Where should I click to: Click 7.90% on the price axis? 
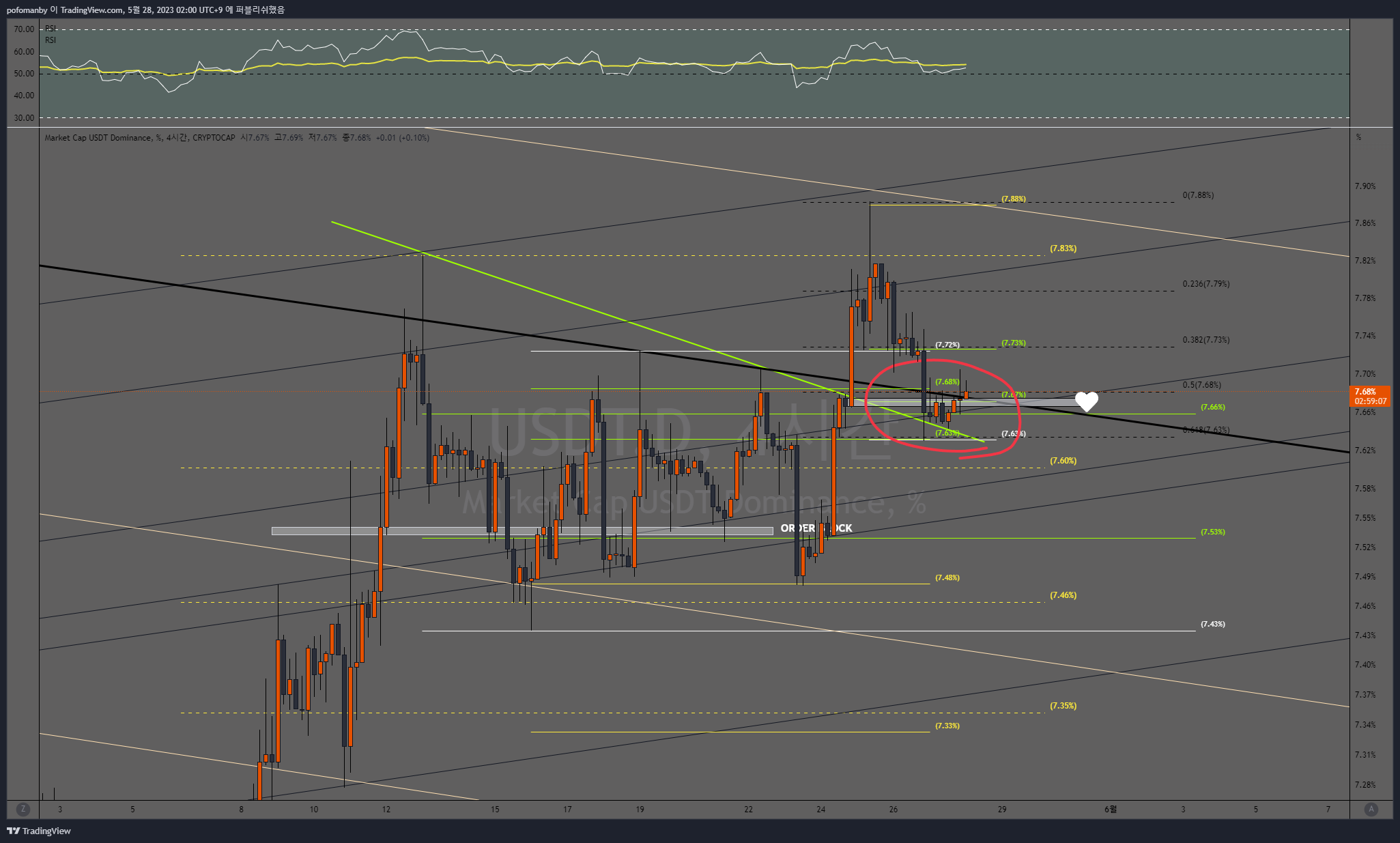point(1365,186)
